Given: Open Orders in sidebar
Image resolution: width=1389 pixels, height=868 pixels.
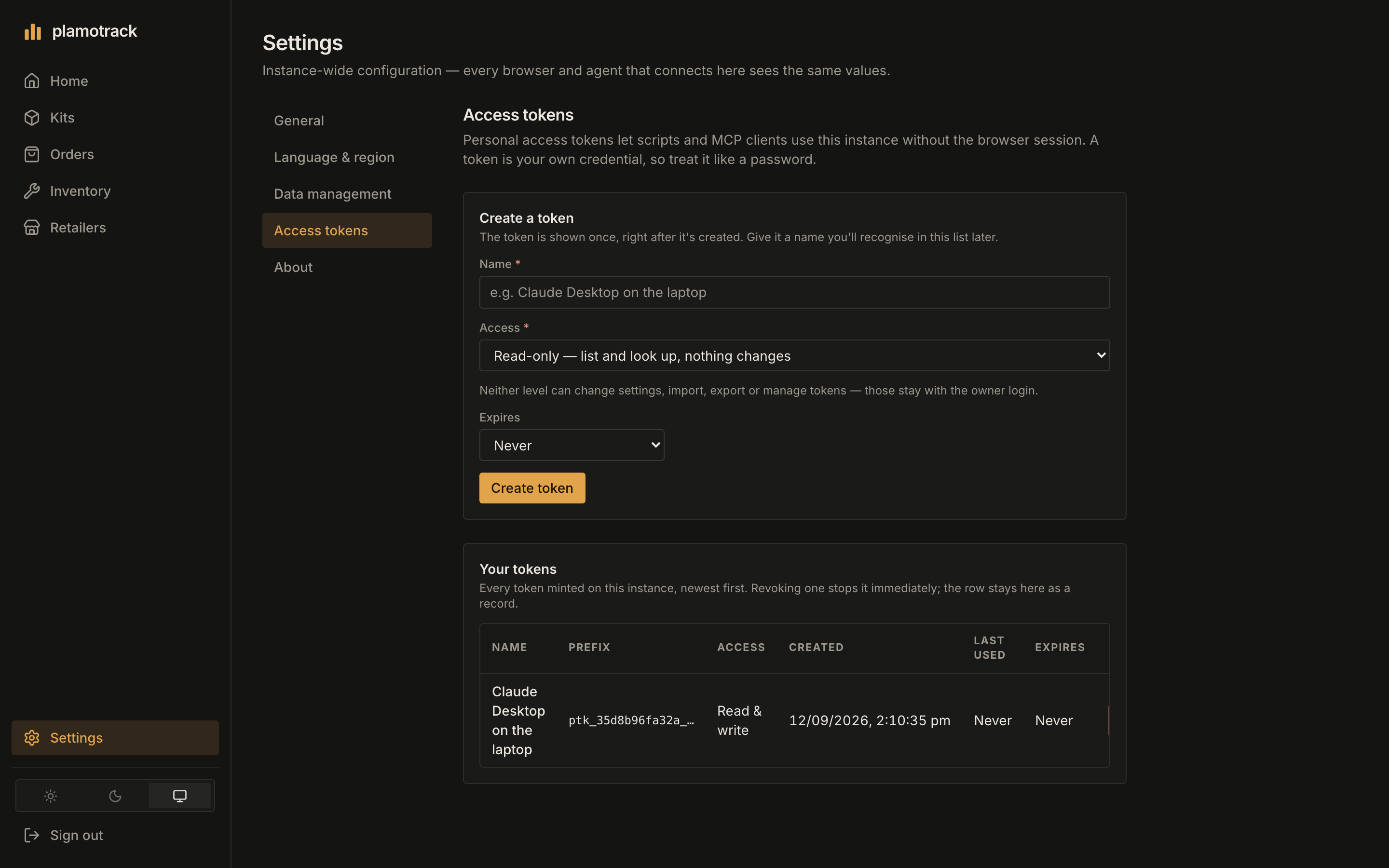Looking at the screenshot, I should tap(115, 154).
